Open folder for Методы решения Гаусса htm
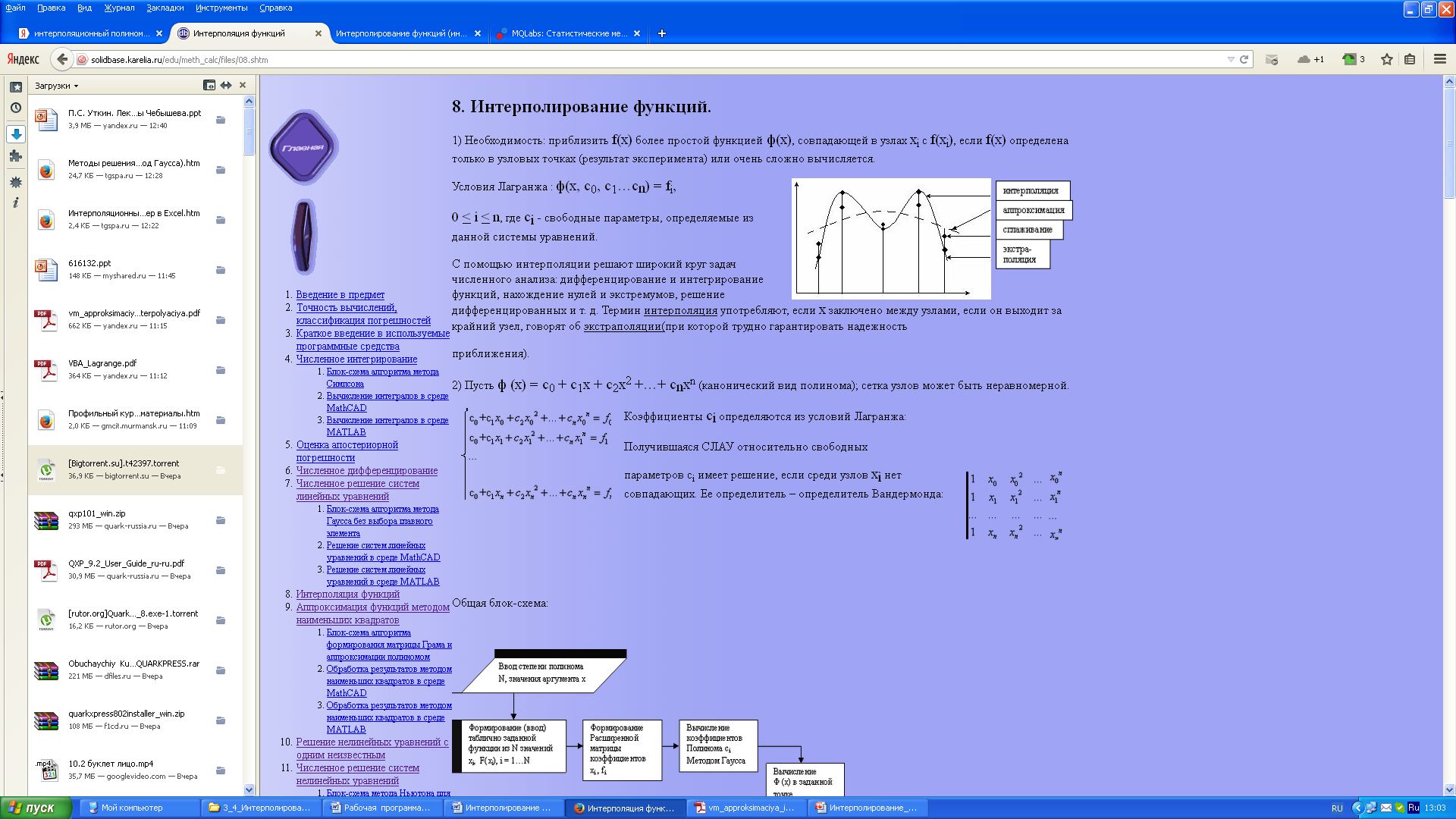The image size is (1456, 819). (221, 170)
